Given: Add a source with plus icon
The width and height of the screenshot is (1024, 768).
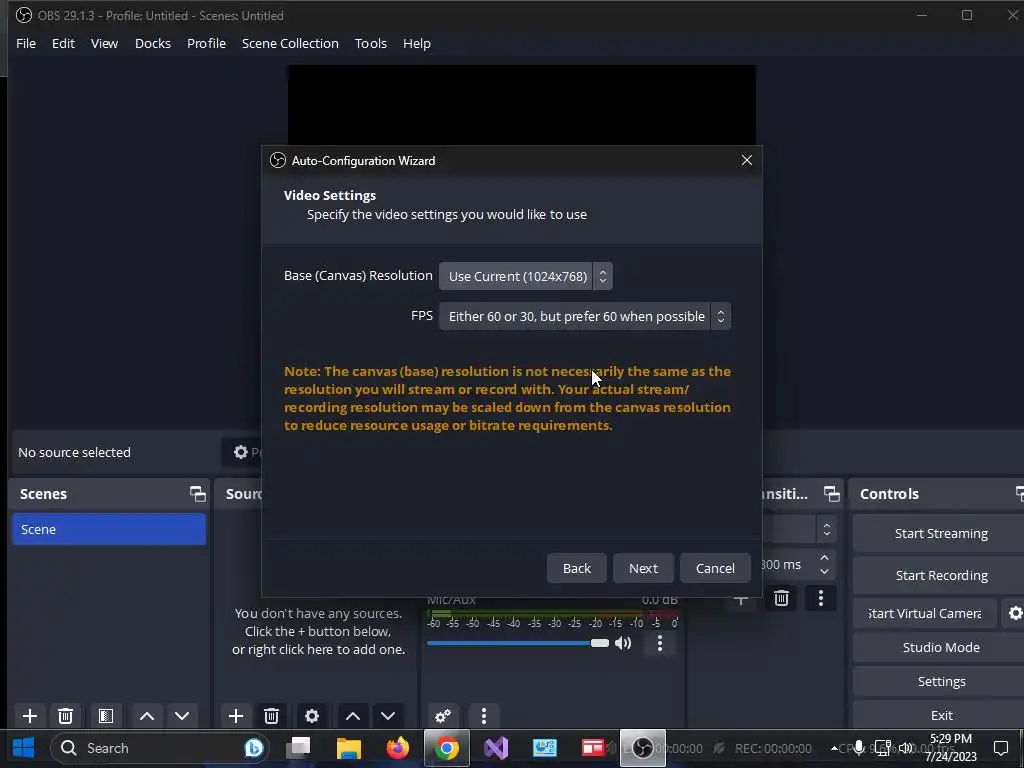Looking at the screenshot, I should click(x=236, y=716).
